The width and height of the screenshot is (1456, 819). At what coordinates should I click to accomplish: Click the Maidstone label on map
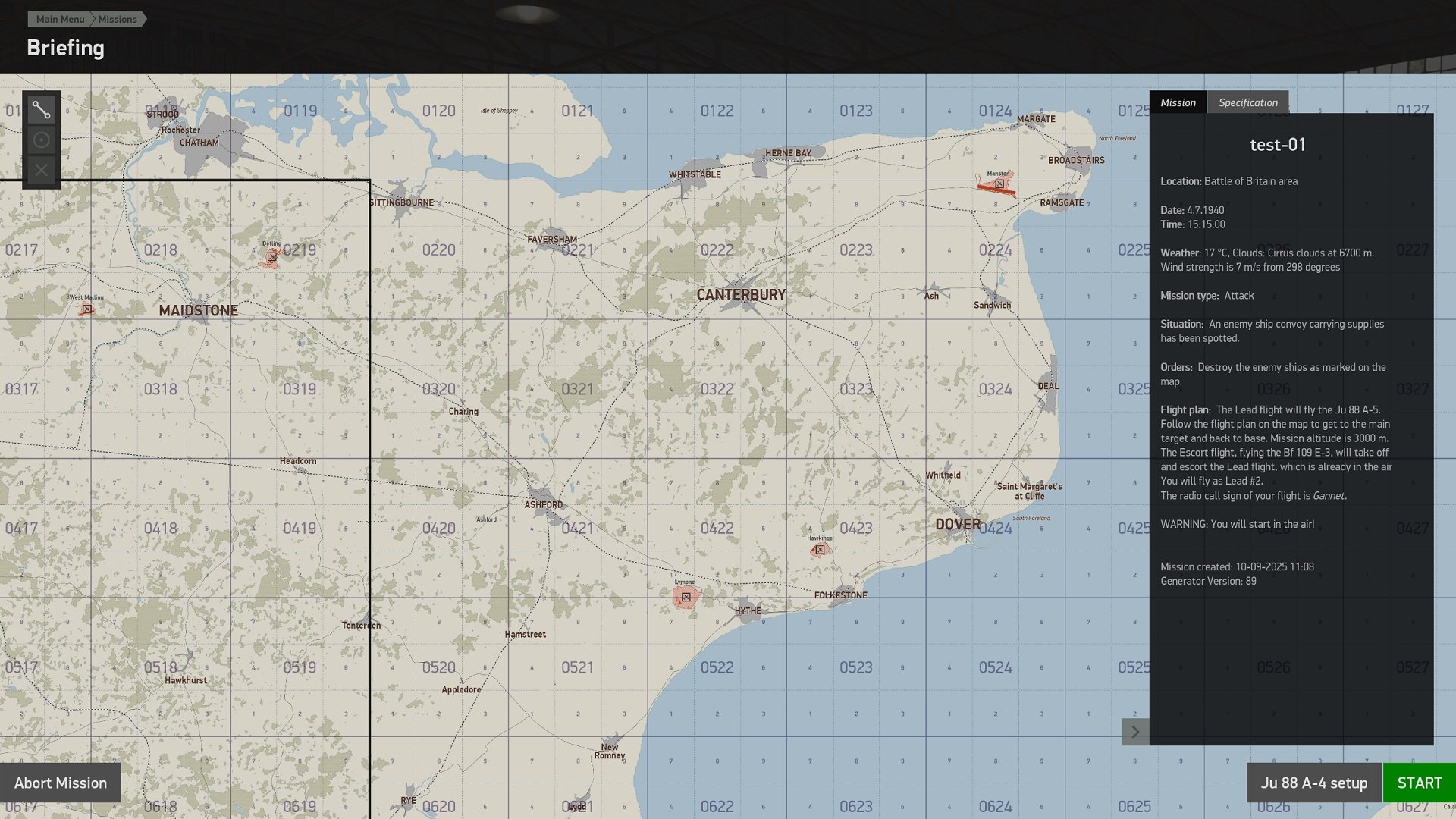click(x=199, y=310)
